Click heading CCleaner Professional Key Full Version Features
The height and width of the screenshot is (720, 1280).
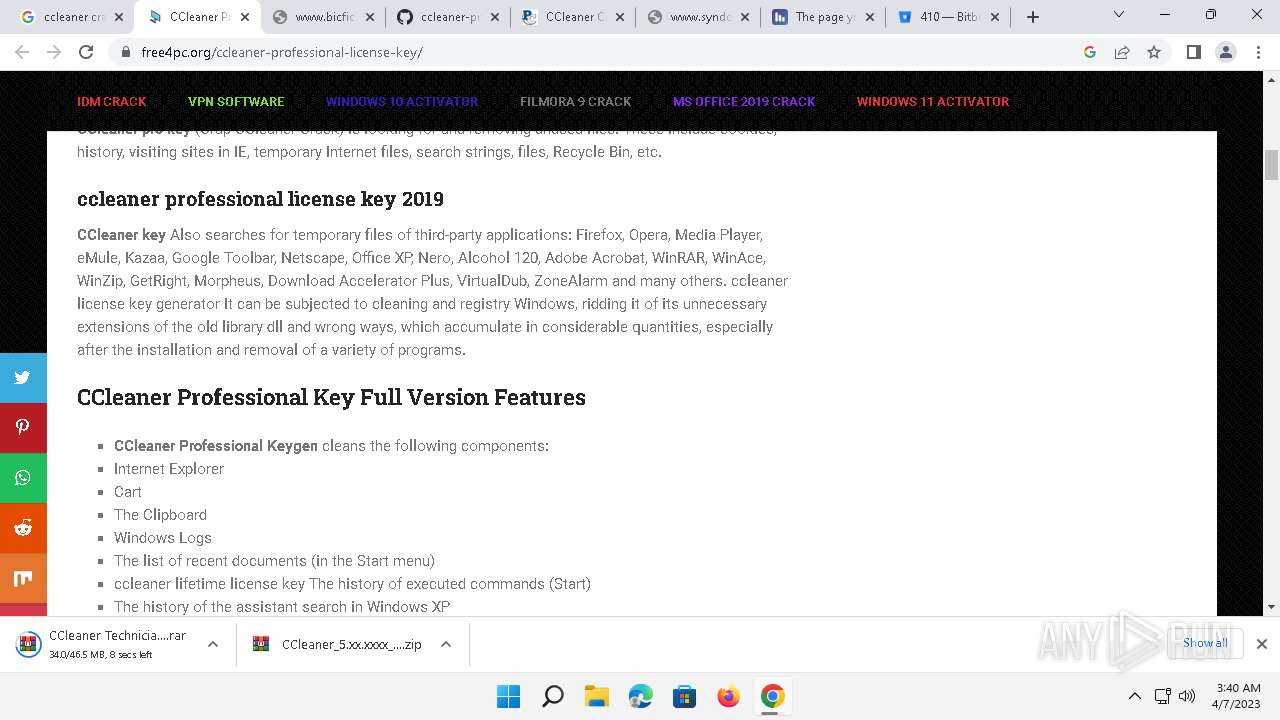tap(331, 397)
